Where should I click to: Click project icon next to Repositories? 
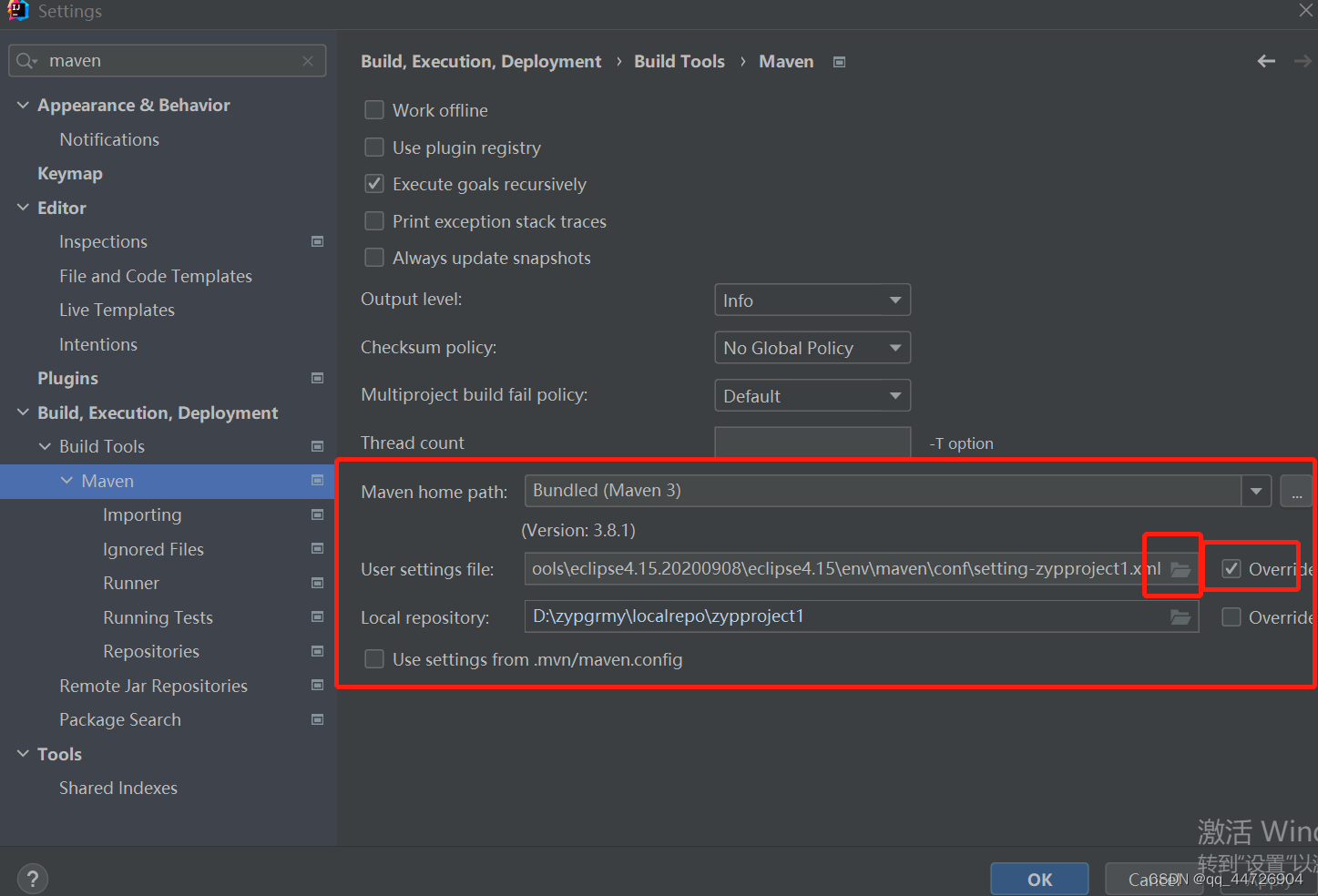318,651
